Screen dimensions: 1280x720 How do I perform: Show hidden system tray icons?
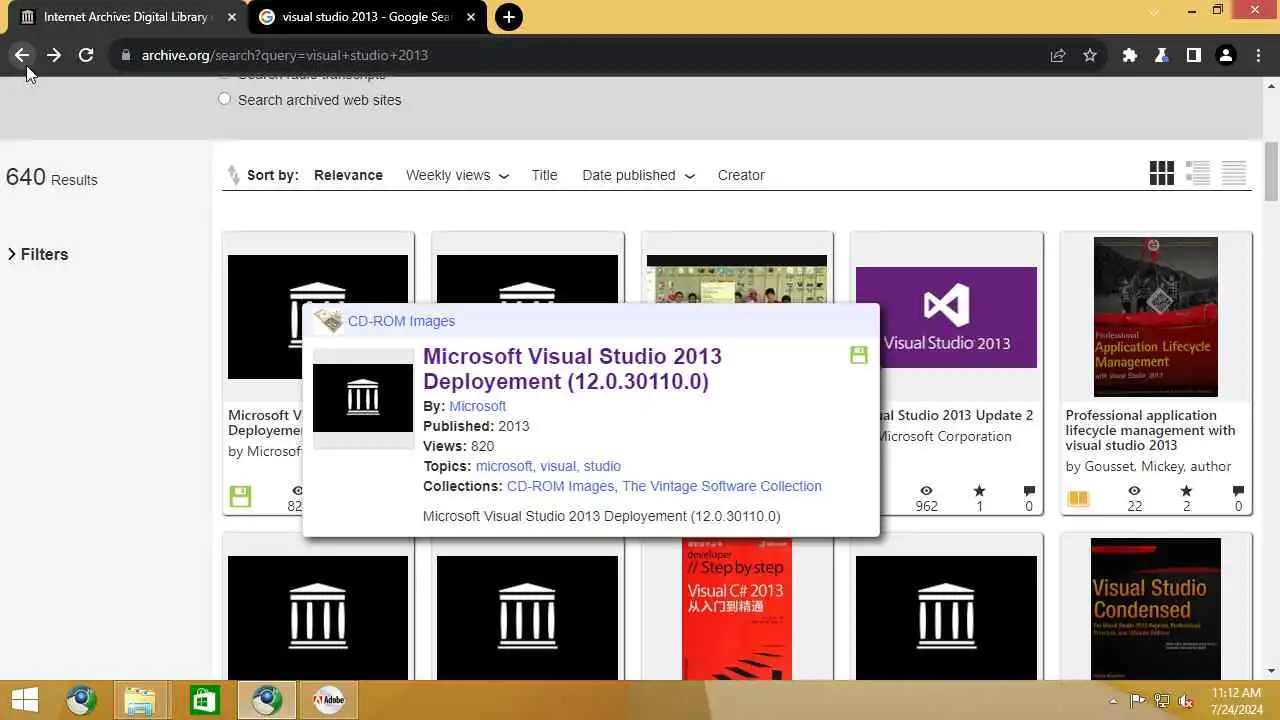[1113, 701]
